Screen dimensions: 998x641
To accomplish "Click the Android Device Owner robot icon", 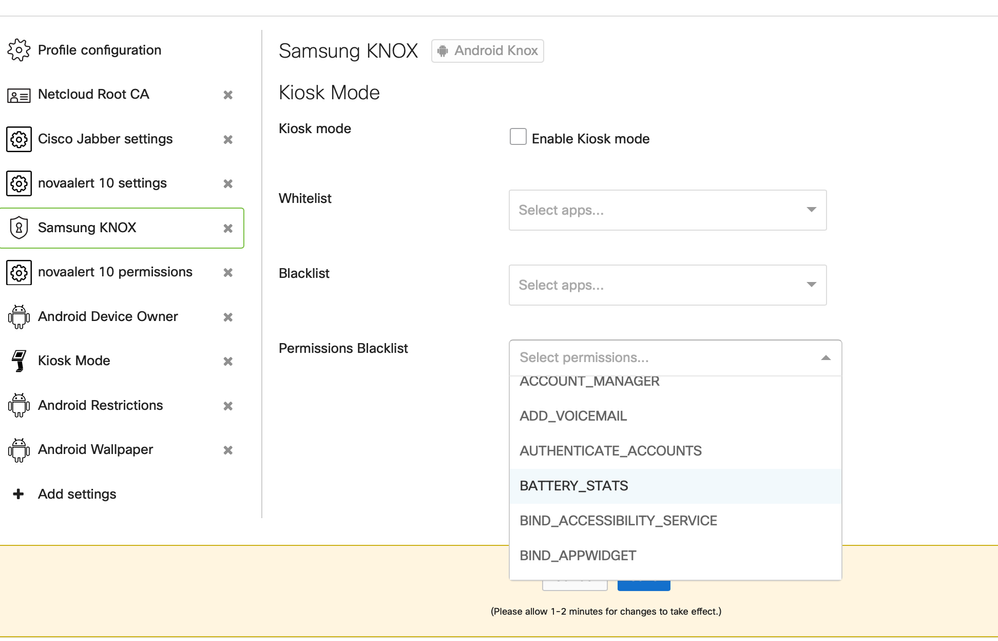I will pos(18,316).
